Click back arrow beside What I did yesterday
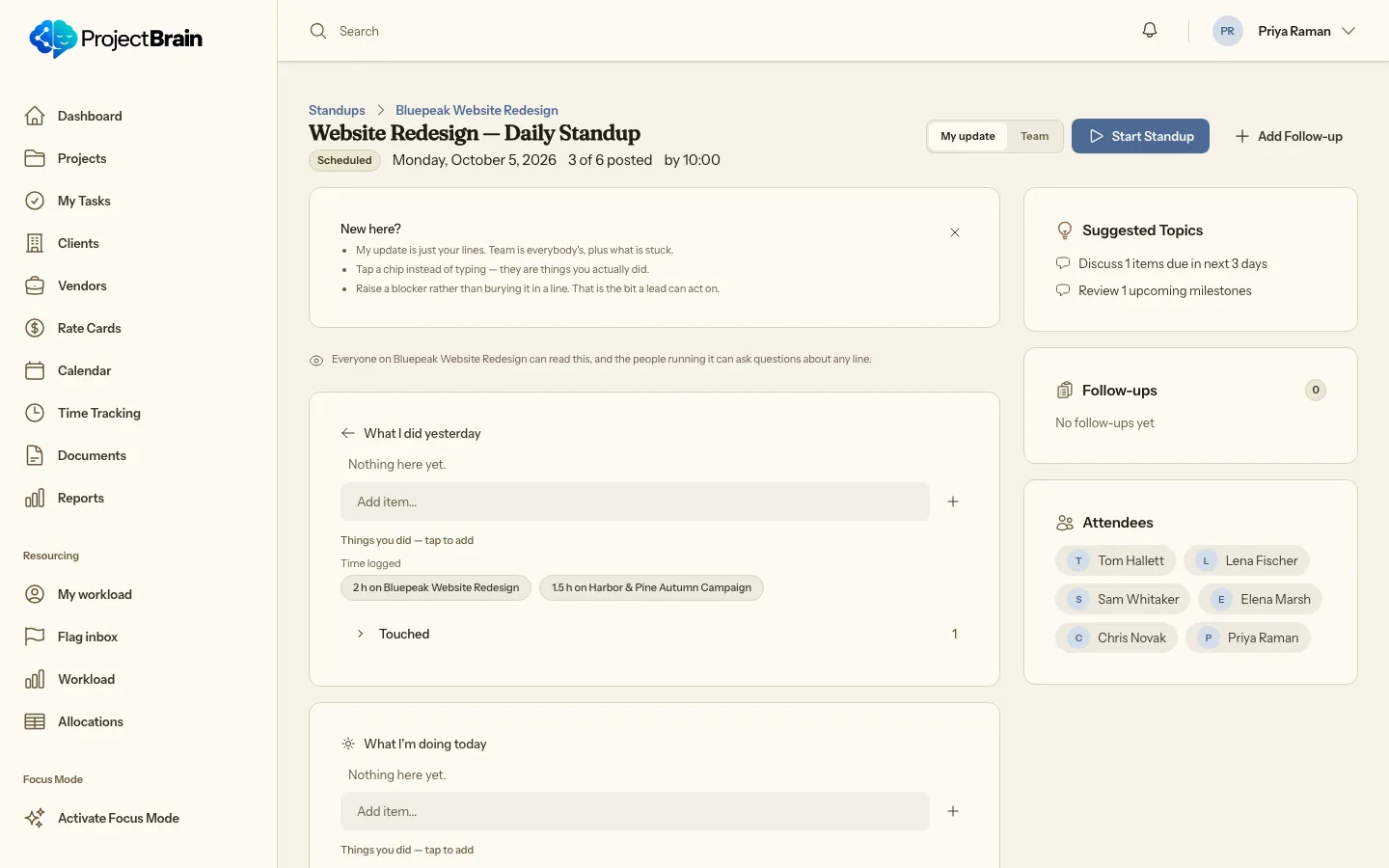This screenshot has width=1389, height=868. tap(348, 433)
